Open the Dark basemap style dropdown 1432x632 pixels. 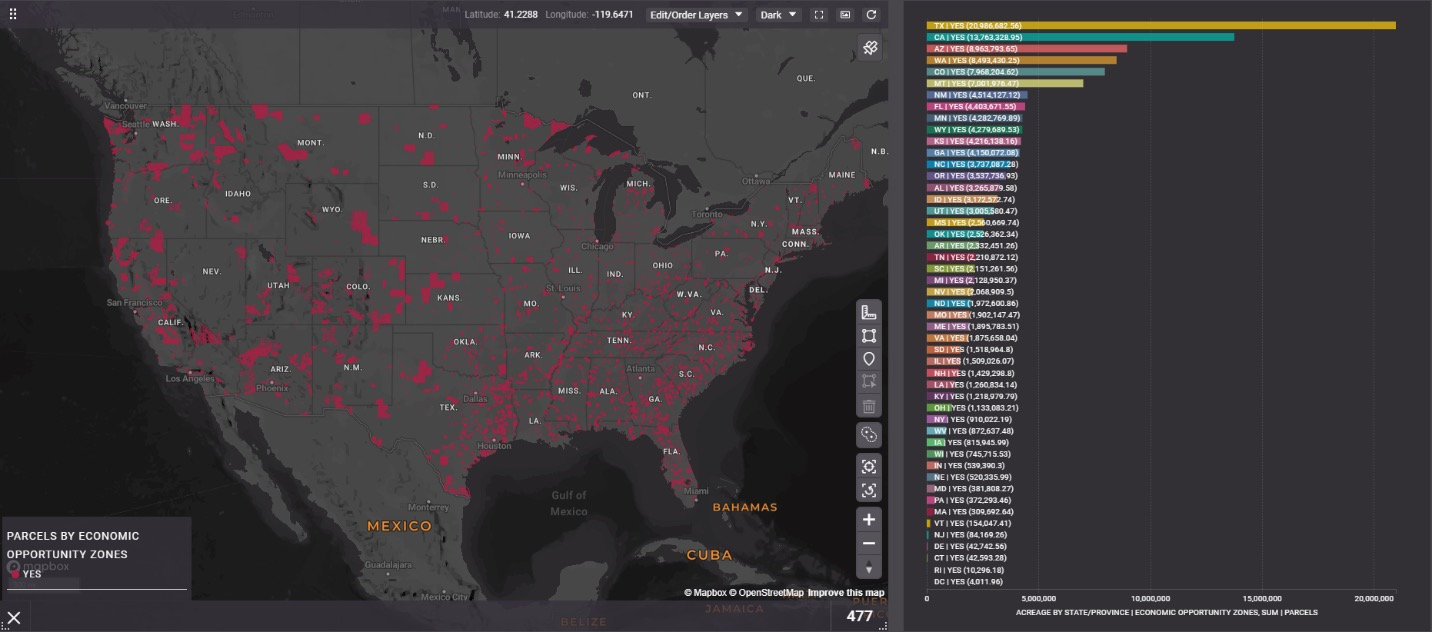[x=778, y=15]
